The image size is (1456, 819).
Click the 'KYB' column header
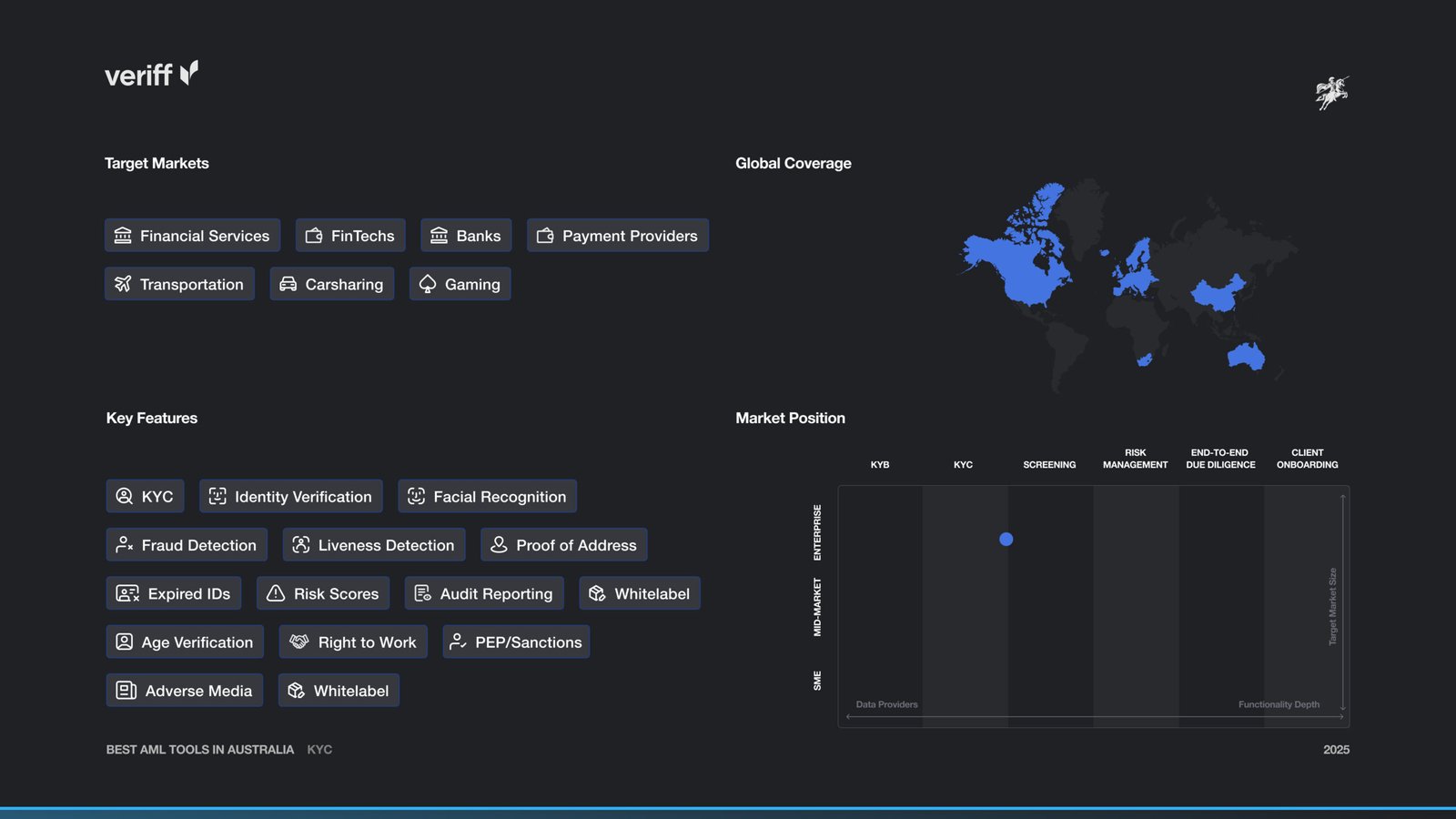click(x=880, y=465)
